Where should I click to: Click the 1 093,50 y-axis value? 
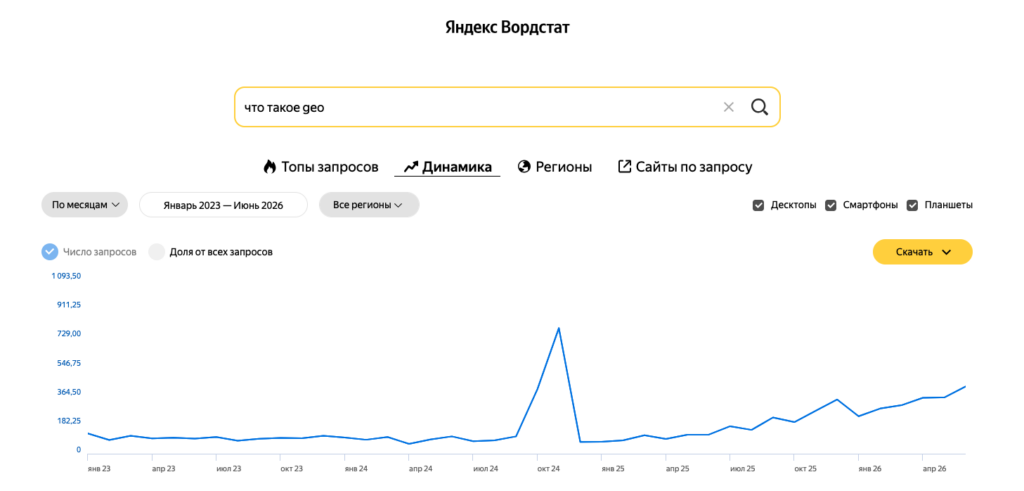coord(67,276)
